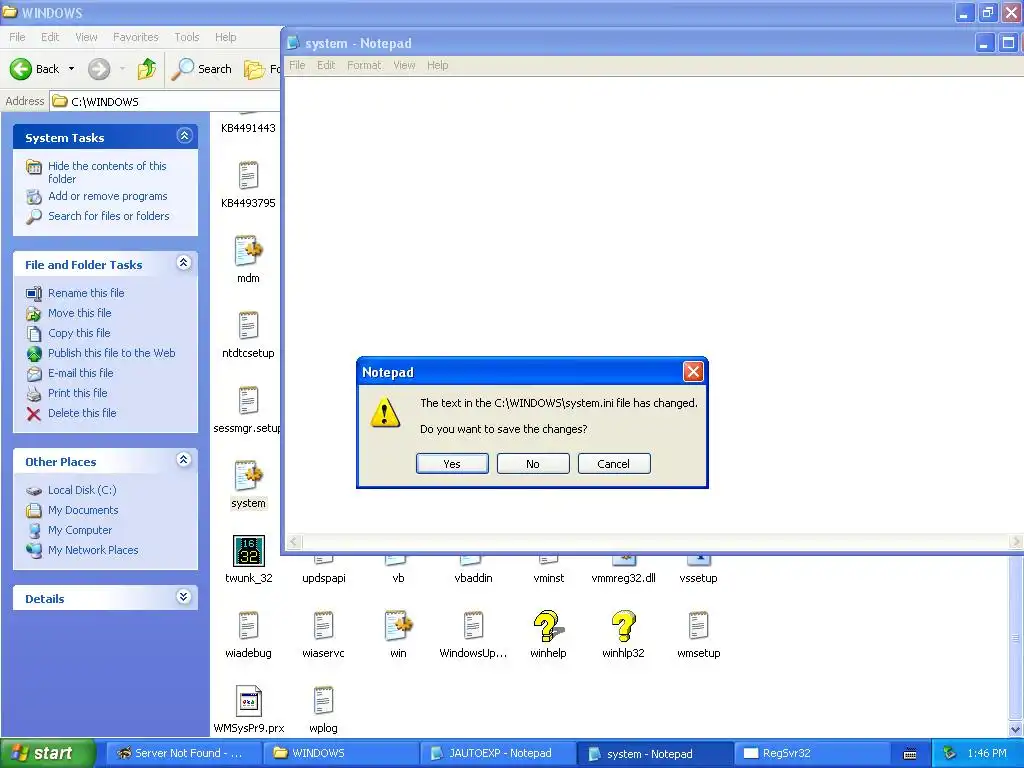The image size is (1024, 768).
Task: Click Search for files or folders link
Action: [108, 216]
